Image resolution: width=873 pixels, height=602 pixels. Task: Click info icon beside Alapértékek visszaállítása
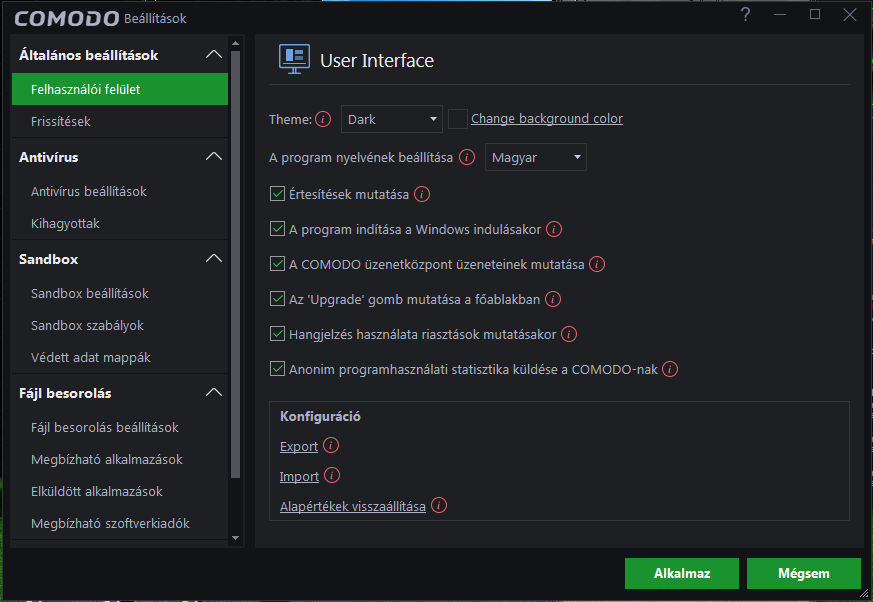tap(439, 506)
